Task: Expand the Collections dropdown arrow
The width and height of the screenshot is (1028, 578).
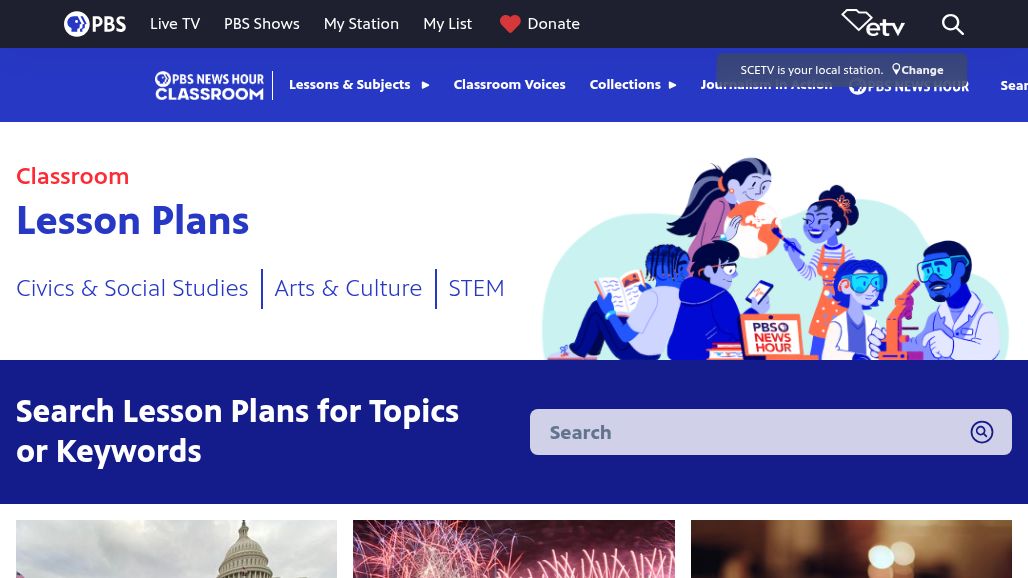Action: coord(672,85)
